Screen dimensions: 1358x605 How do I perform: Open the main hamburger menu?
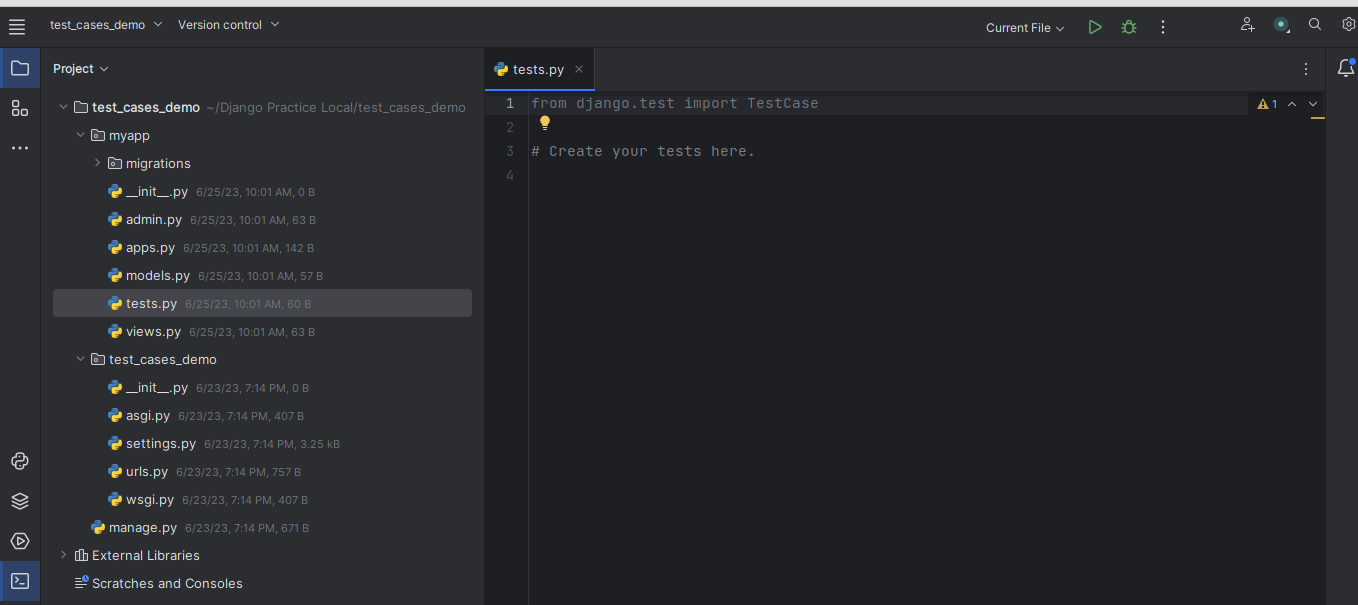point(17,25)
